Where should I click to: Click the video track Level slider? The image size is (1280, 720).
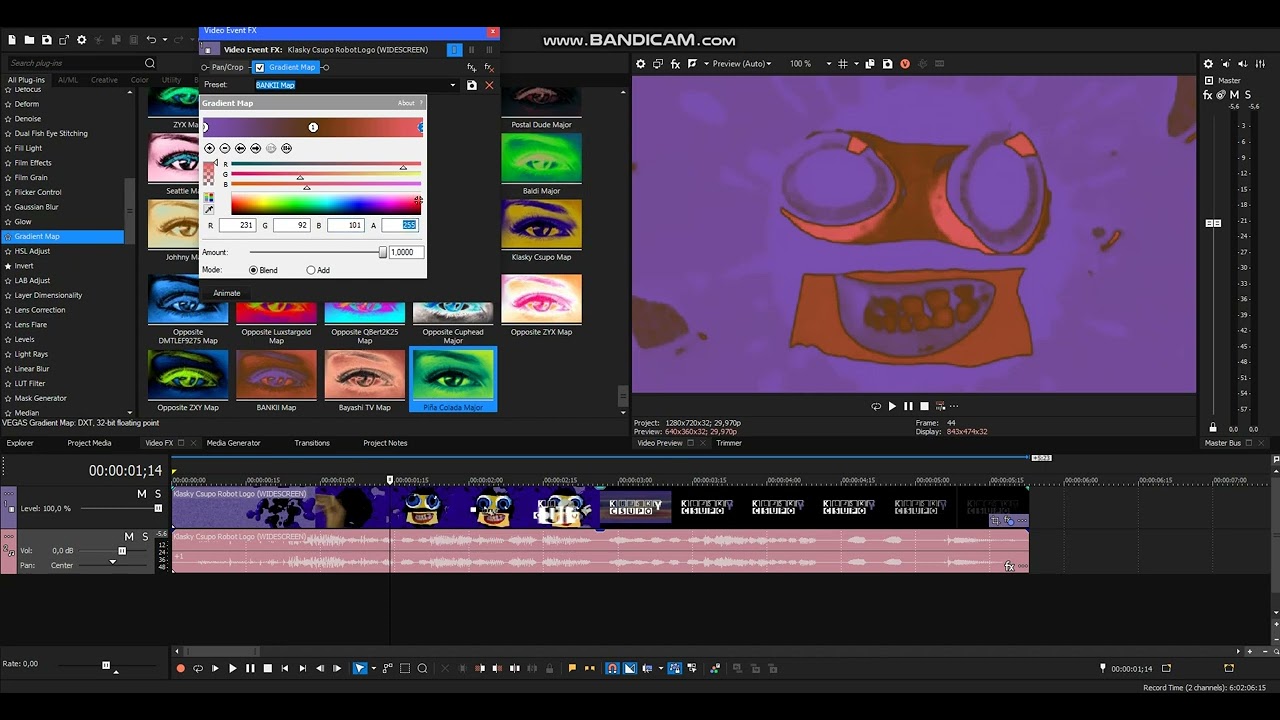(158, 508)
